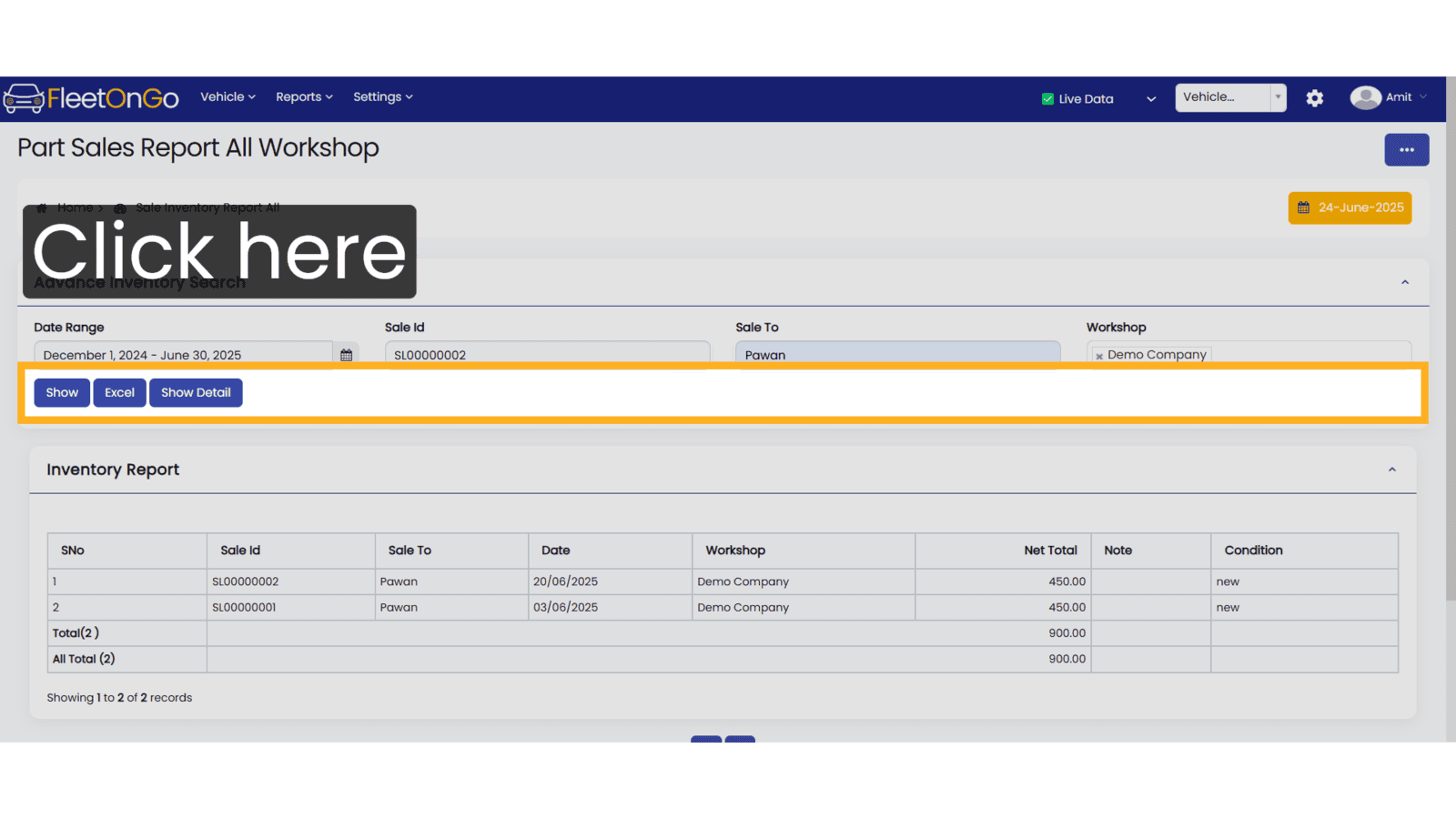Expand the Live Data dropdown chevron
The image size is (1456, 819).
coord(1151,99)
